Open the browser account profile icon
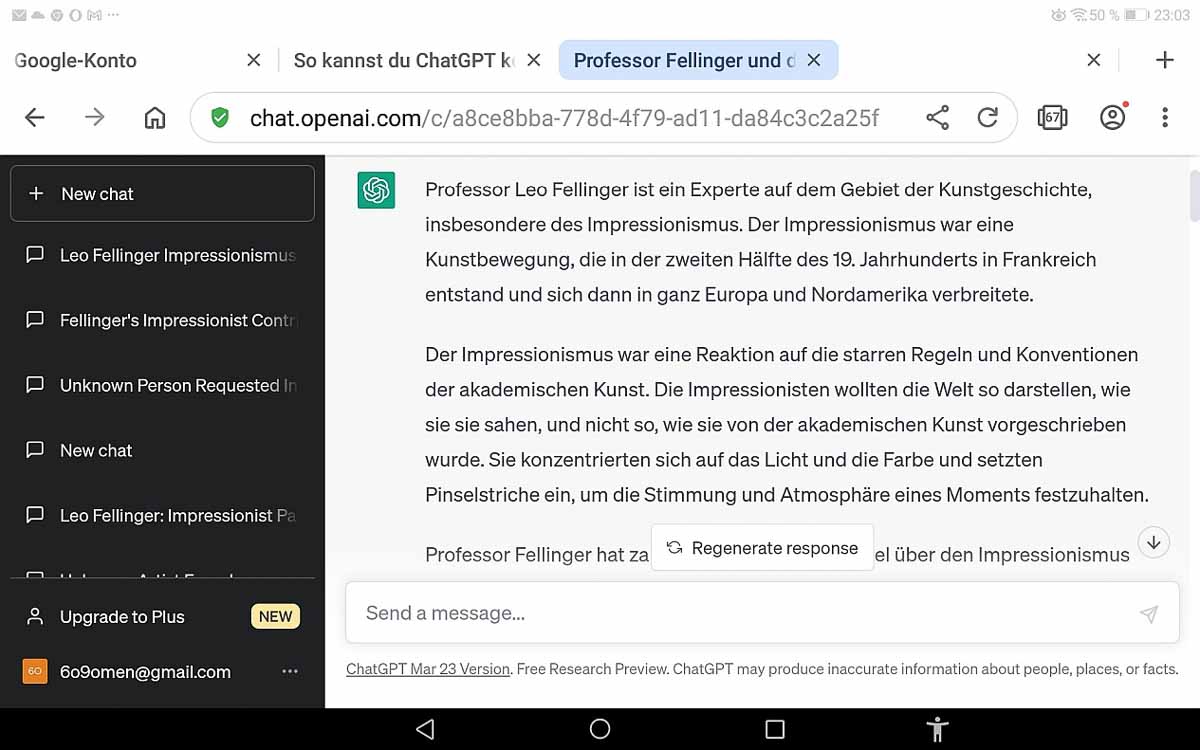 (1112, 118)
